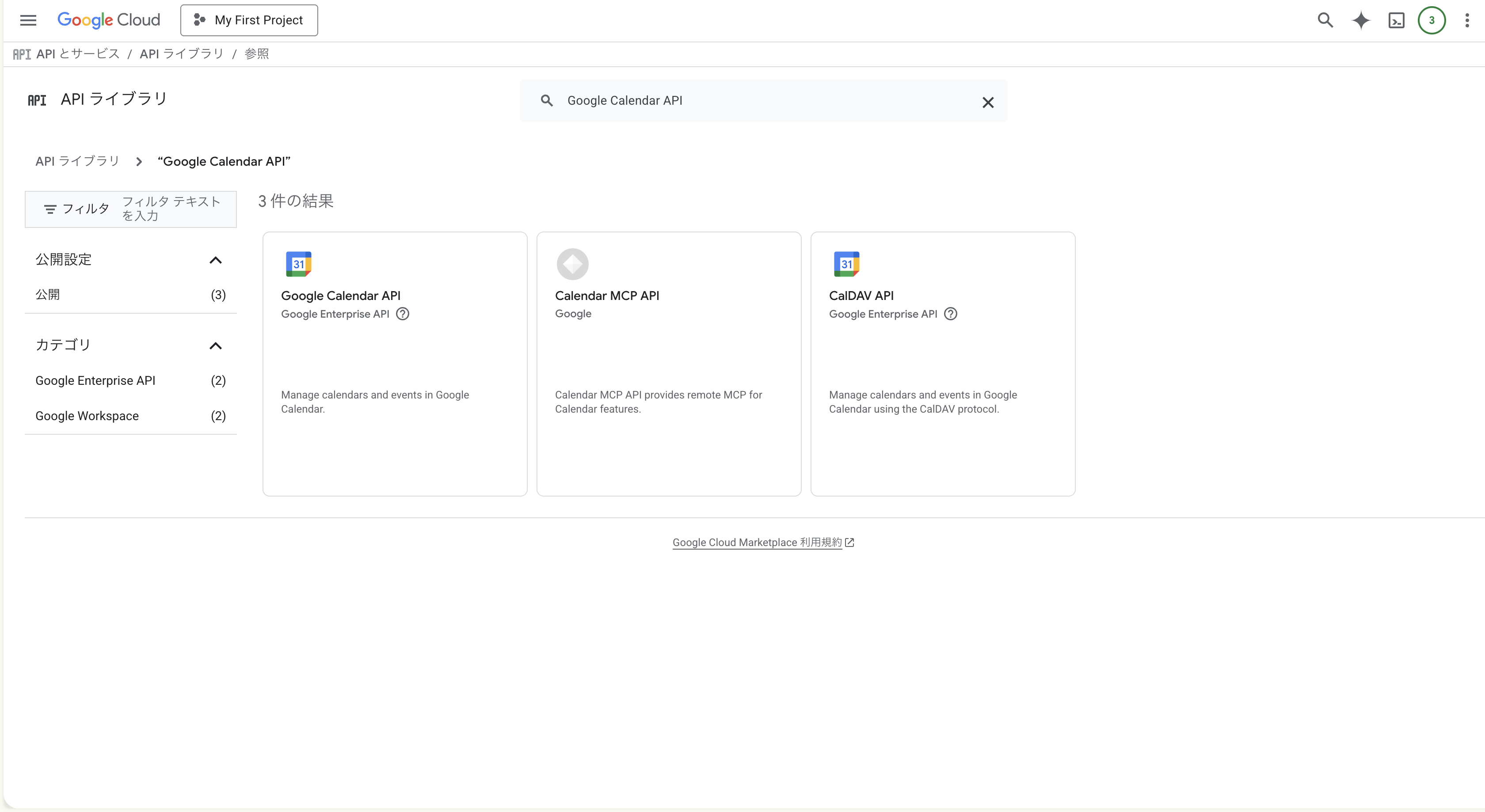
Task: Collapse the カテゴリ section
Action: click(x=216, y=346)
